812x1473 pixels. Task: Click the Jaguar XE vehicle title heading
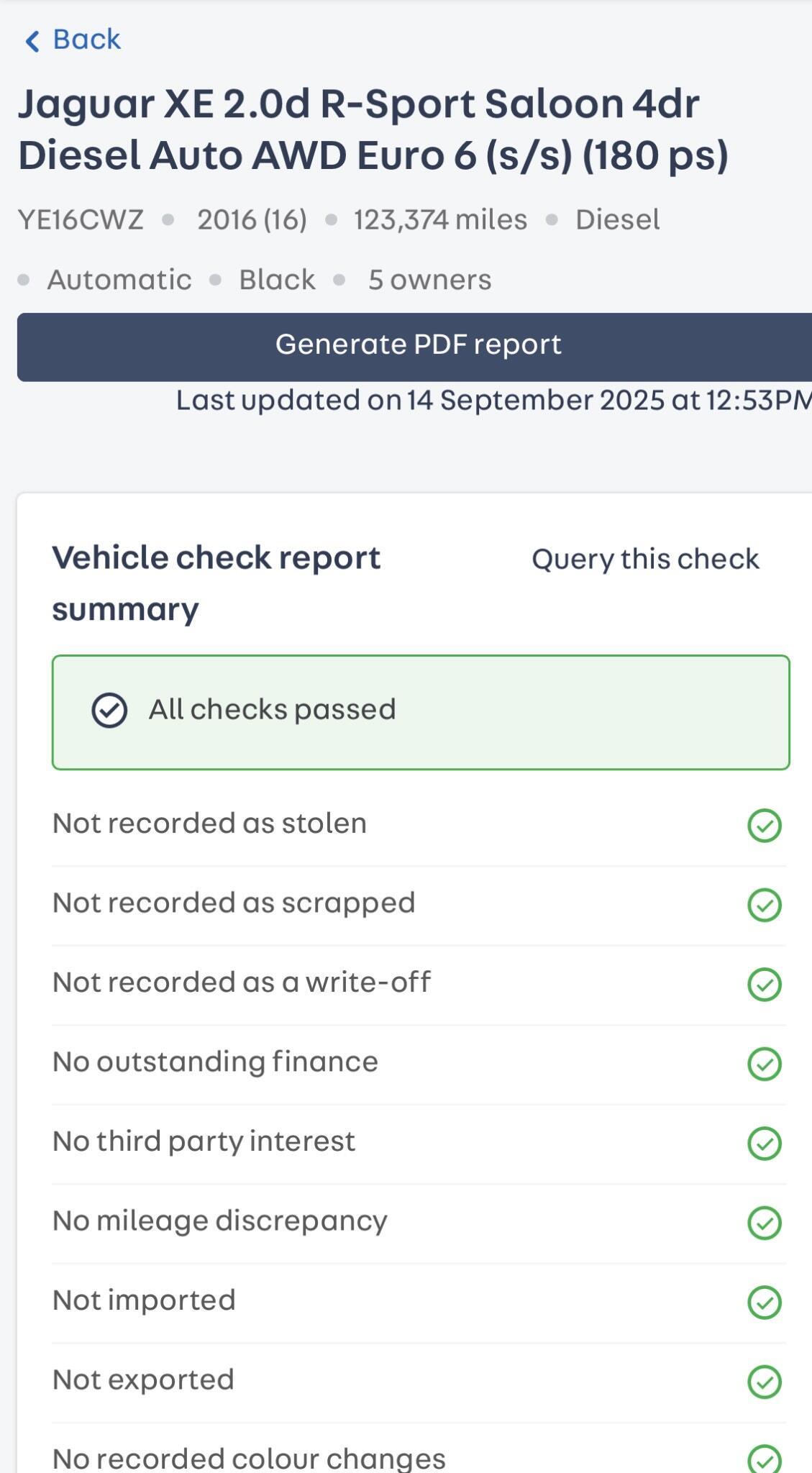pos(373,129)
